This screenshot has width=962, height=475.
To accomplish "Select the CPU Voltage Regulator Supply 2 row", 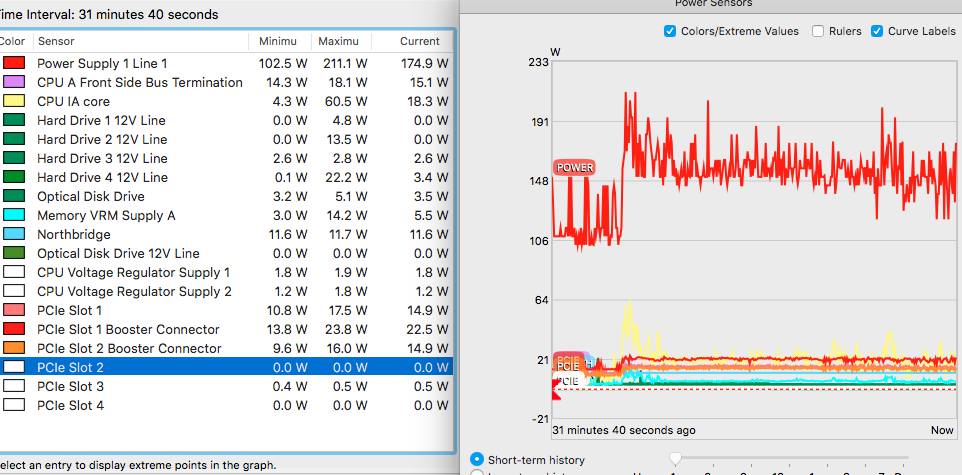I will pos(226,292).
